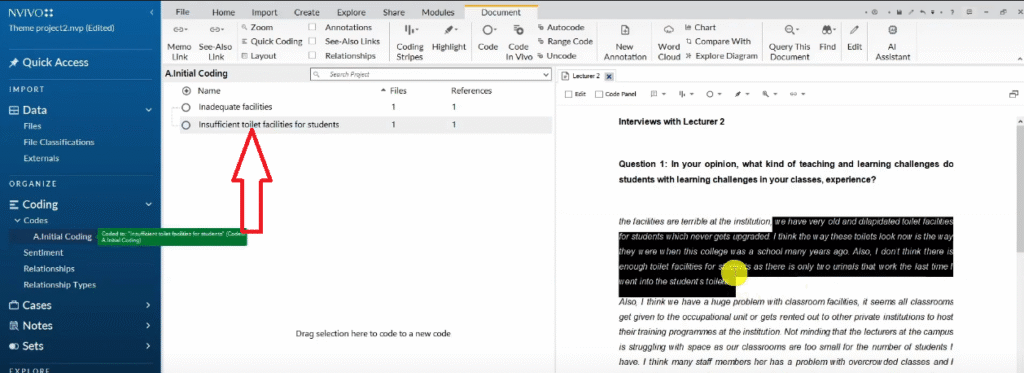Open File Classifications in sidebar

[59, 142]
